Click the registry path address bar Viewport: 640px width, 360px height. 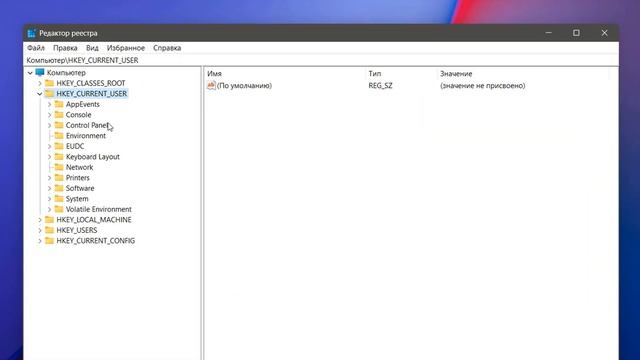pyautogui.click(x=321, y=60)
